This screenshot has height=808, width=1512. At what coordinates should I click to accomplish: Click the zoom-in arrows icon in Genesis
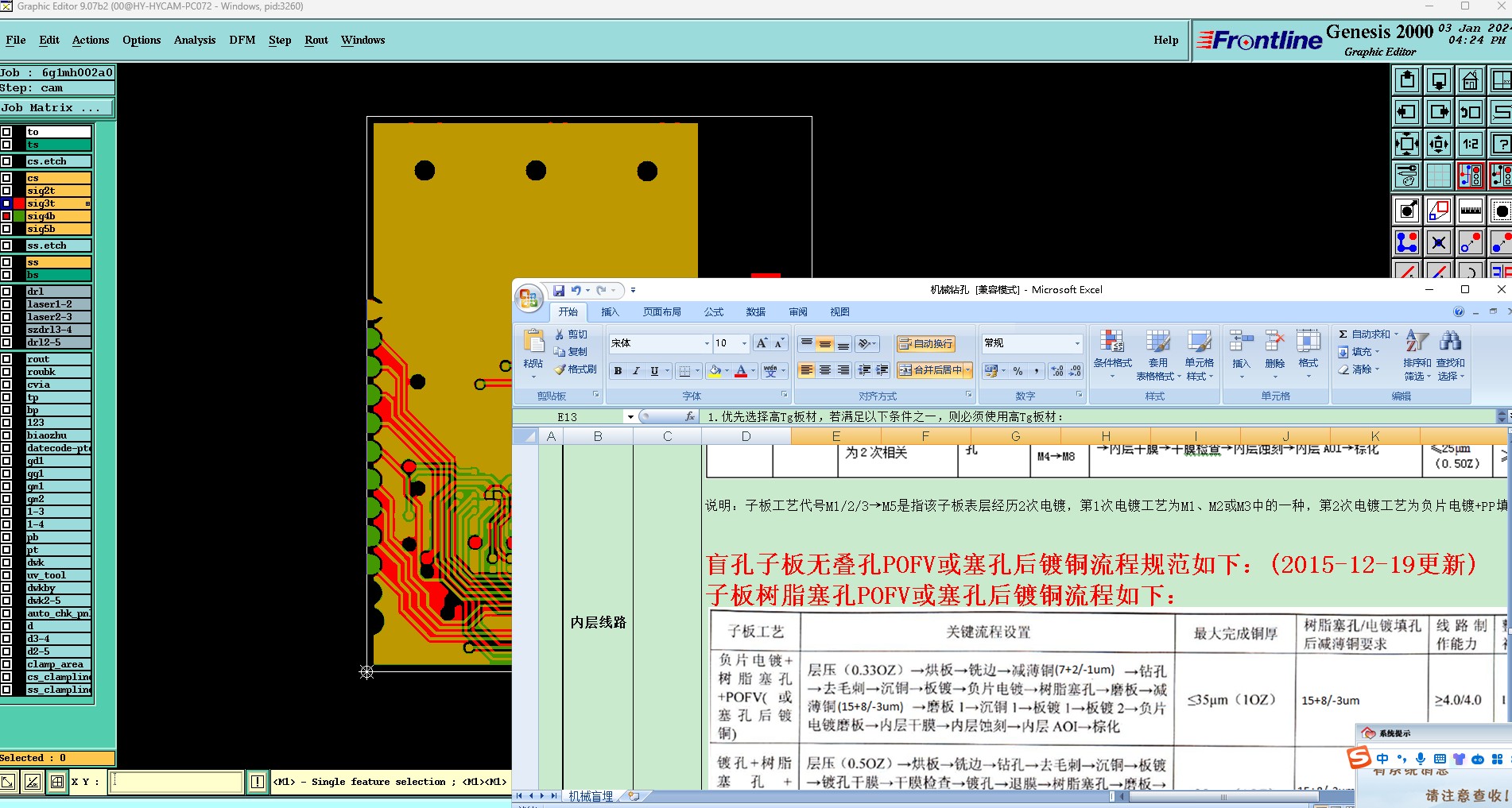click(1407, 144)
